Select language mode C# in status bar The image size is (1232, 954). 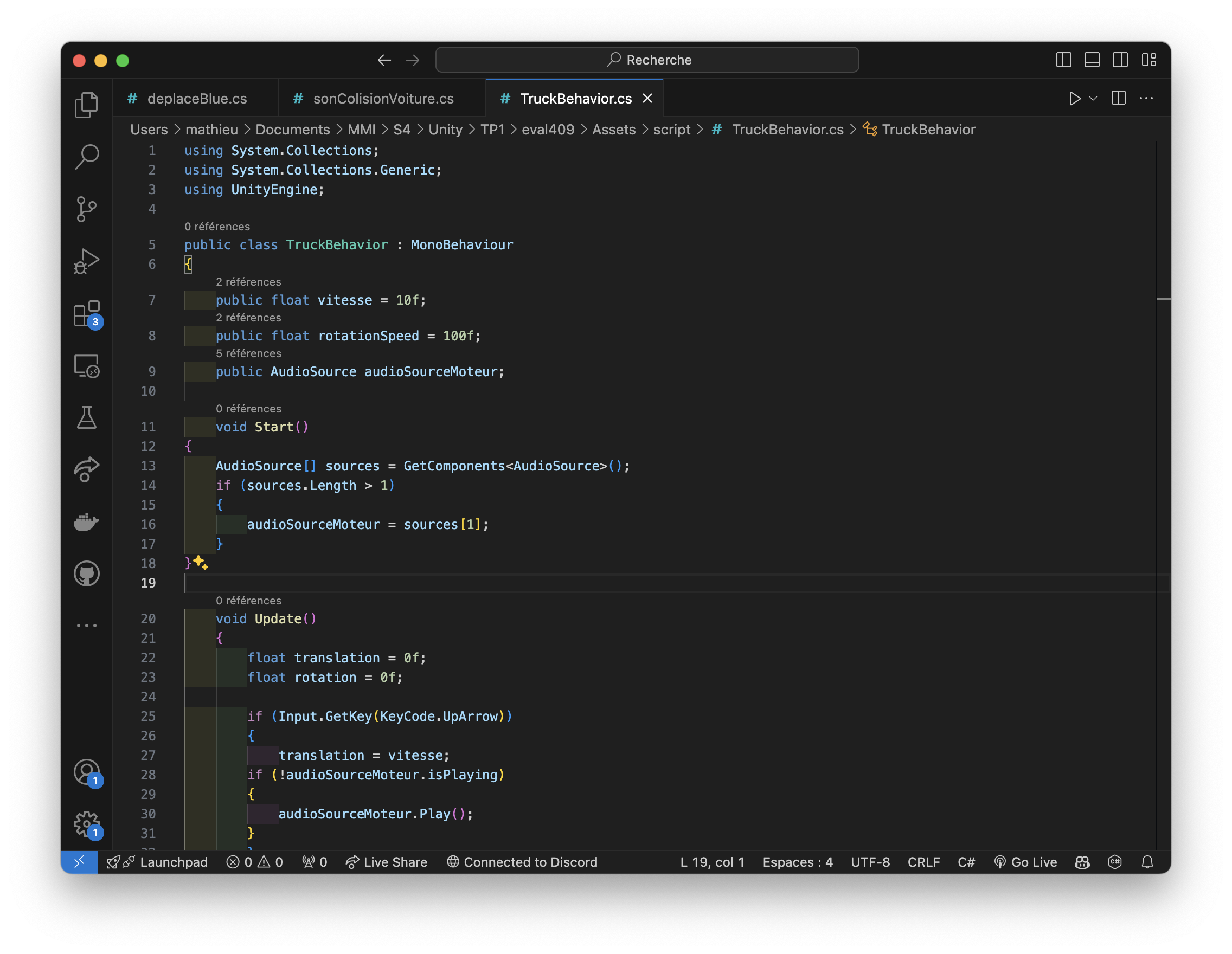coord(966,862)
